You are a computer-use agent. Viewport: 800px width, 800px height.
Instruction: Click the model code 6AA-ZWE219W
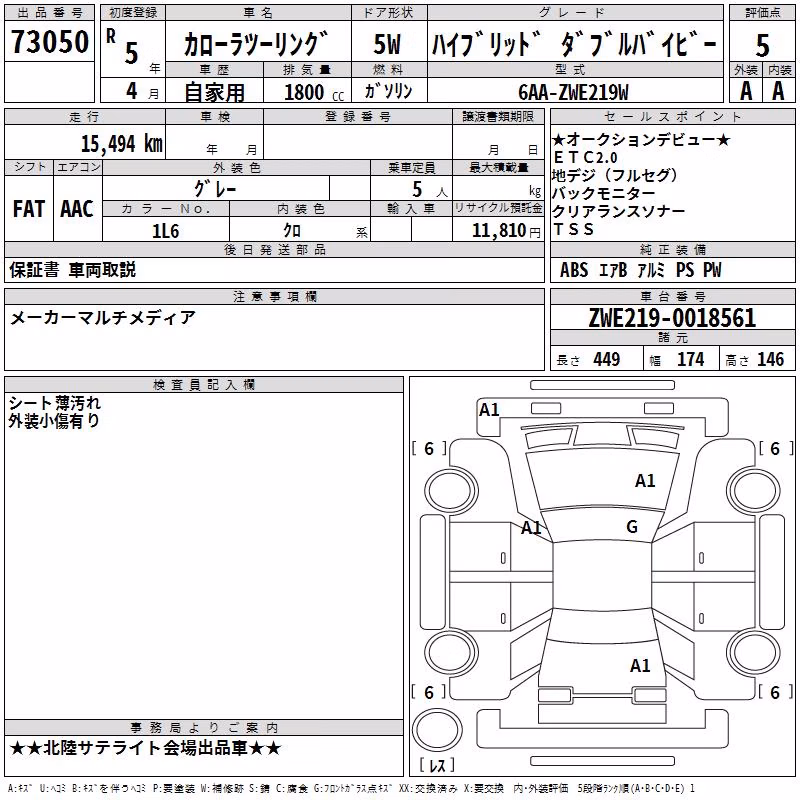[x=573, y=92]
